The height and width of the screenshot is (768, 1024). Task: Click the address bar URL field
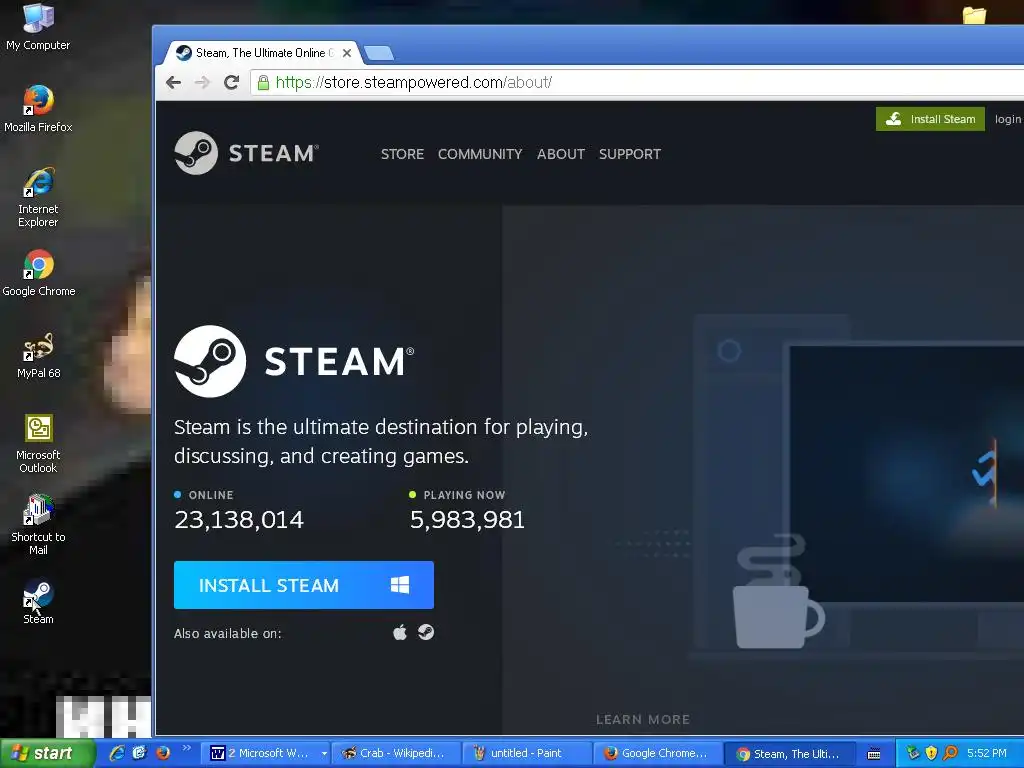click(x=637, y=82)
